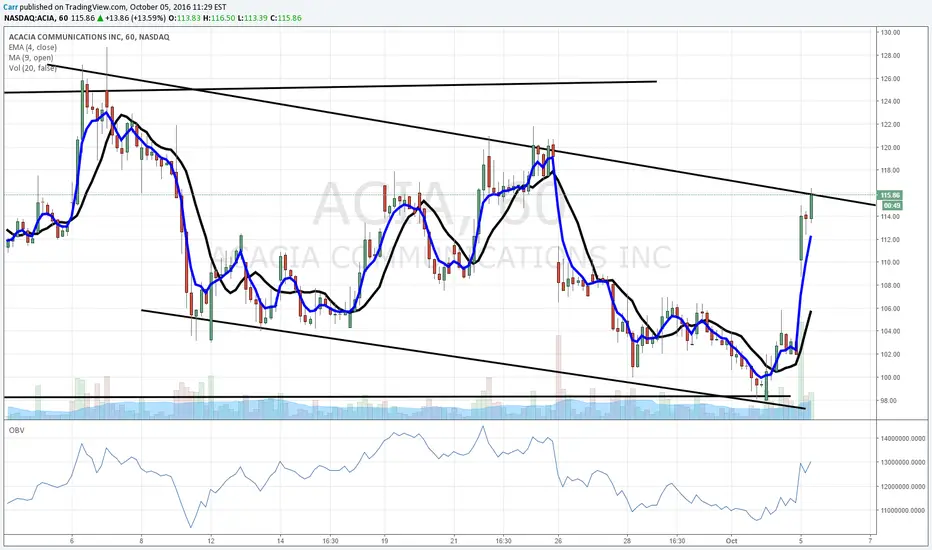The width and height of the screenshot is (932, 550).
Task: Click the 21 date label on time axis
Action: [454, 541]
